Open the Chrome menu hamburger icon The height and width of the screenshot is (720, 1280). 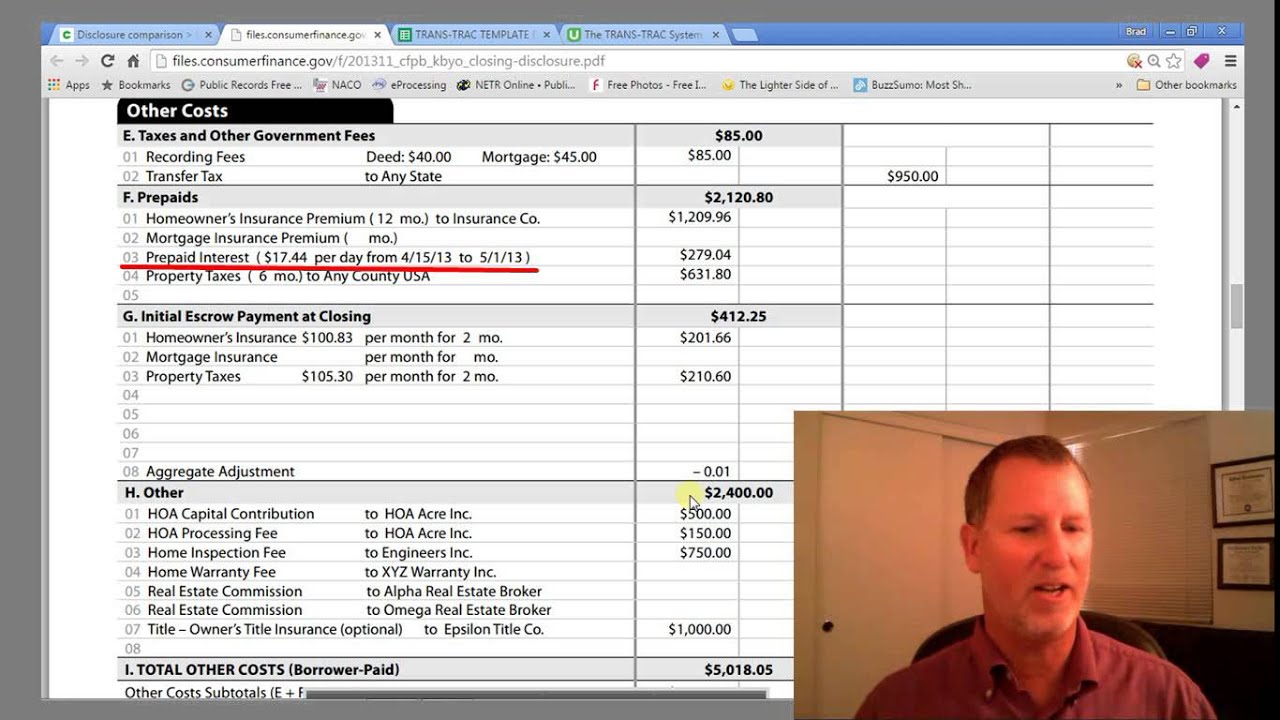tap(1230, 61)
